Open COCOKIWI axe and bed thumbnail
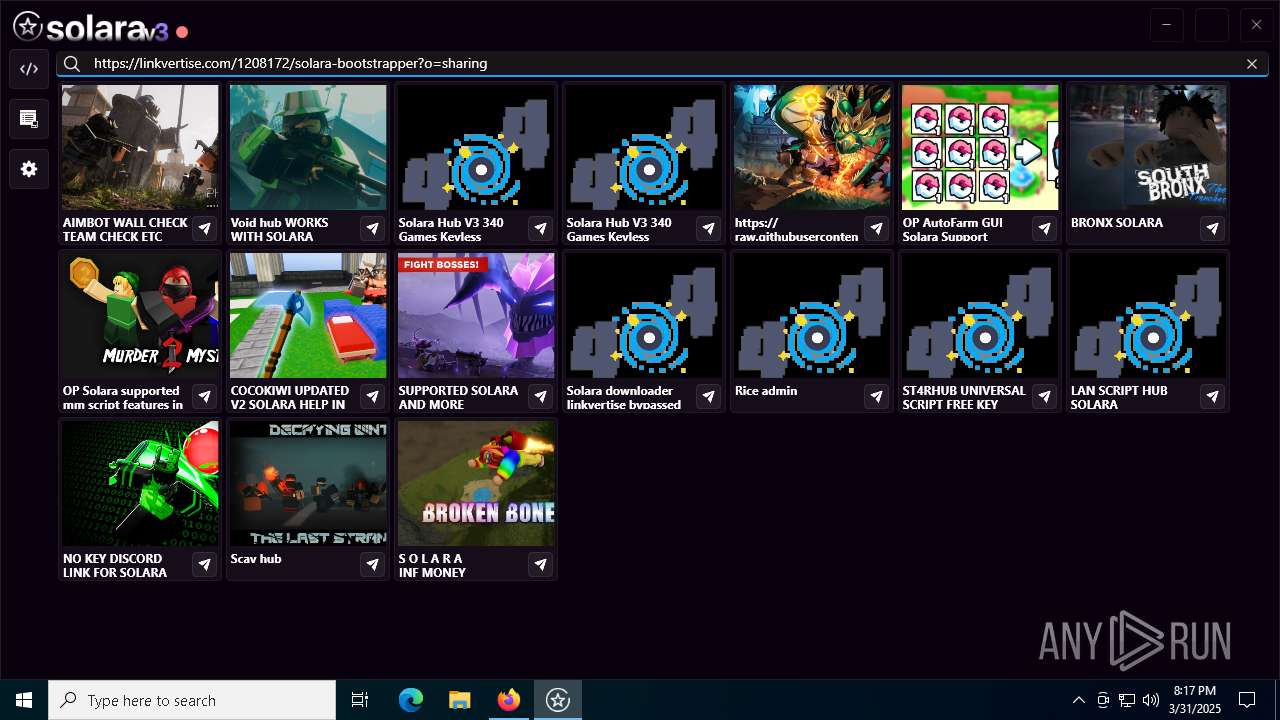The height and width of the screenshot is (720, 1280). coord(308,315)
